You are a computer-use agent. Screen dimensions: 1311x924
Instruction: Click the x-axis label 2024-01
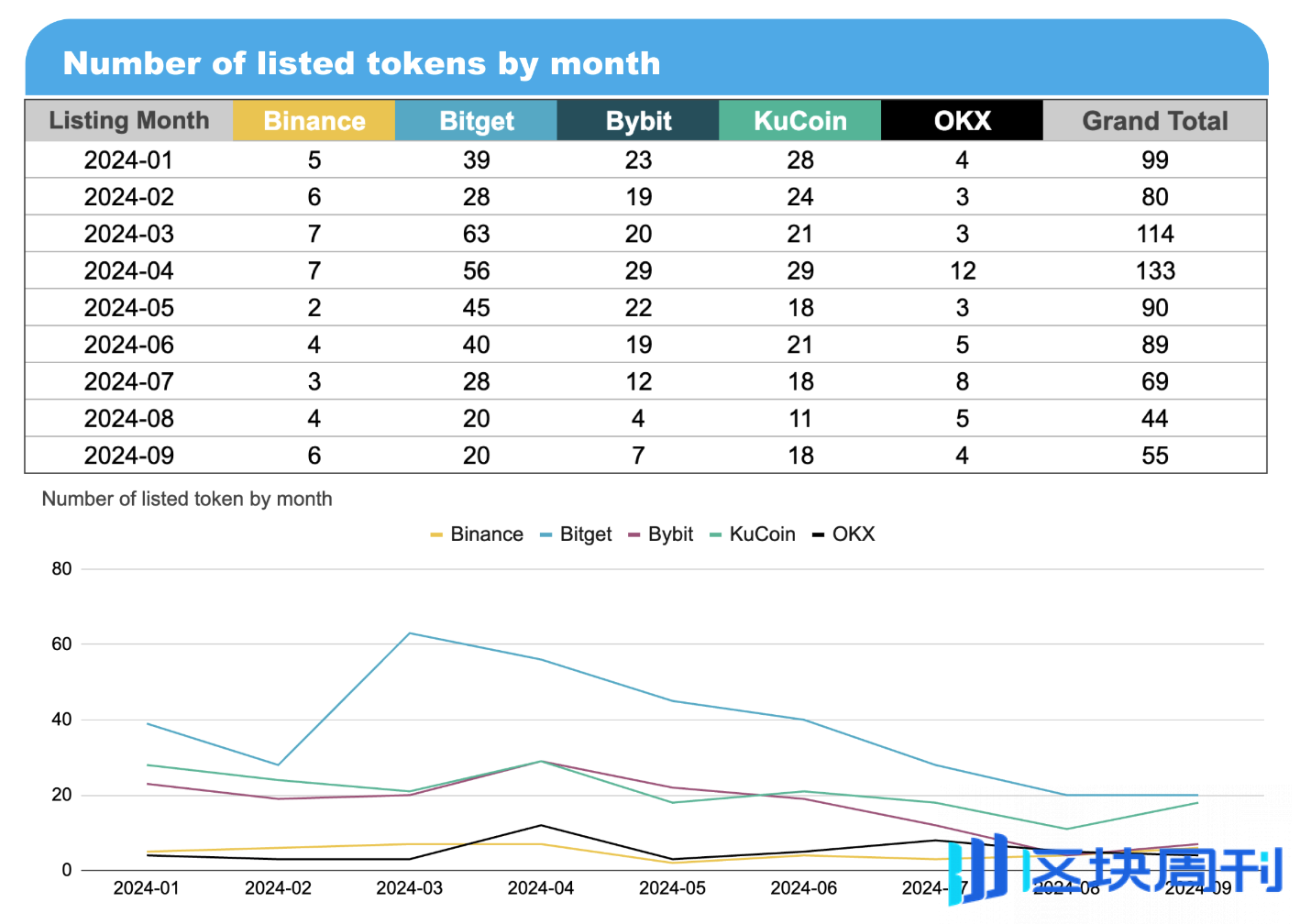(x=147, y=888)
